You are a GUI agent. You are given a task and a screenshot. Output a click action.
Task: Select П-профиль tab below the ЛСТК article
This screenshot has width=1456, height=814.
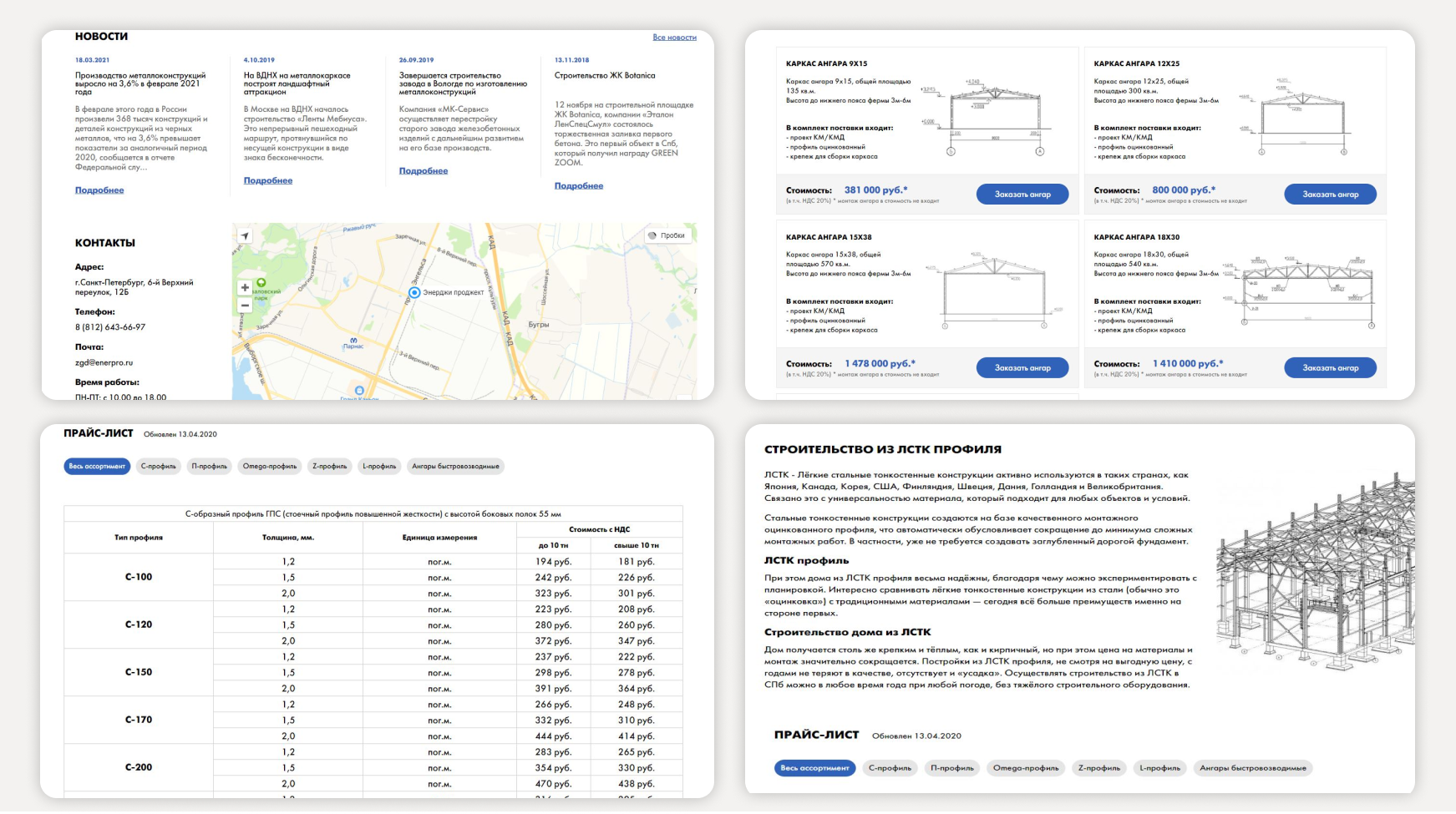coord(952,768)
